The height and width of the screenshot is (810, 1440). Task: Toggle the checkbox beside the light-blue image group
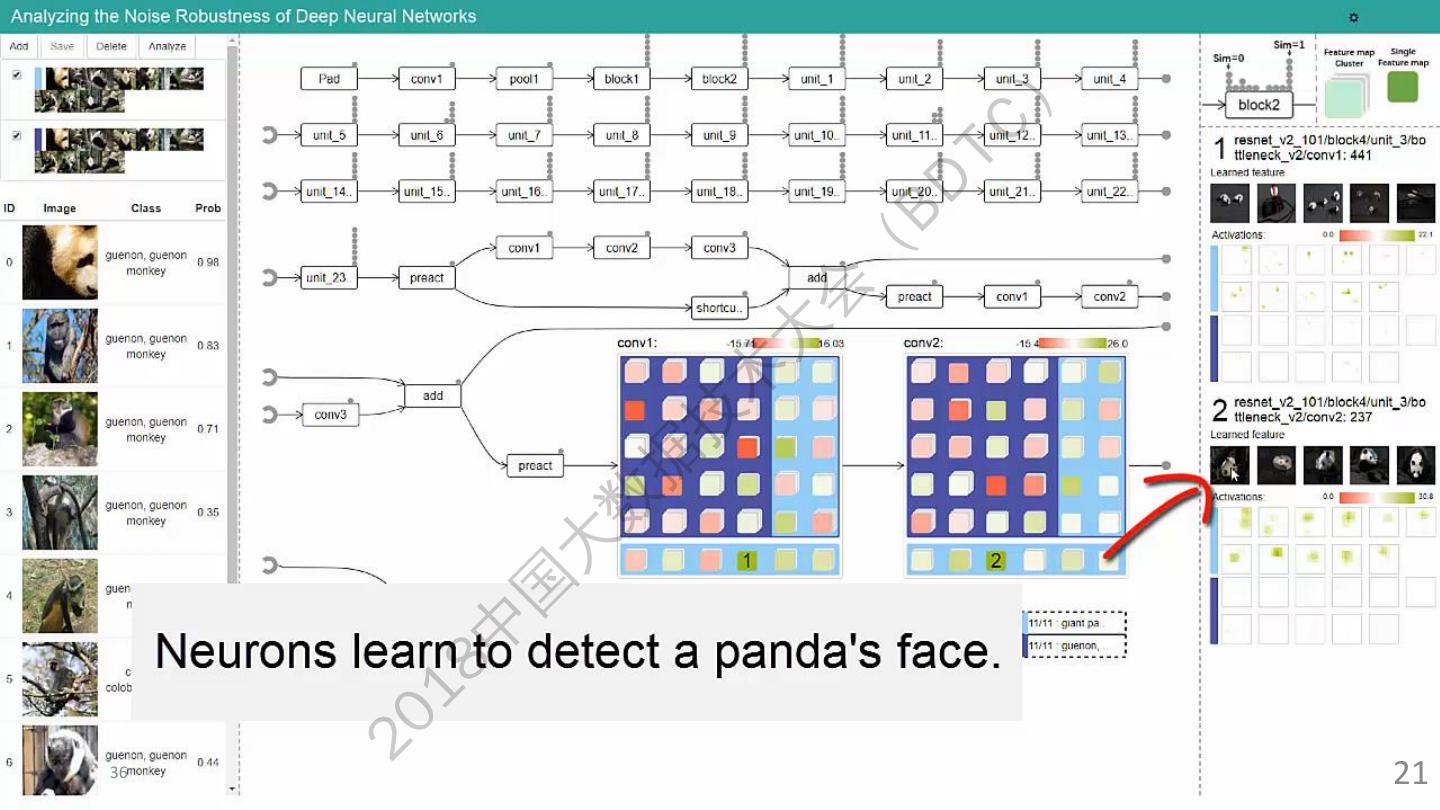coord(16,75)
